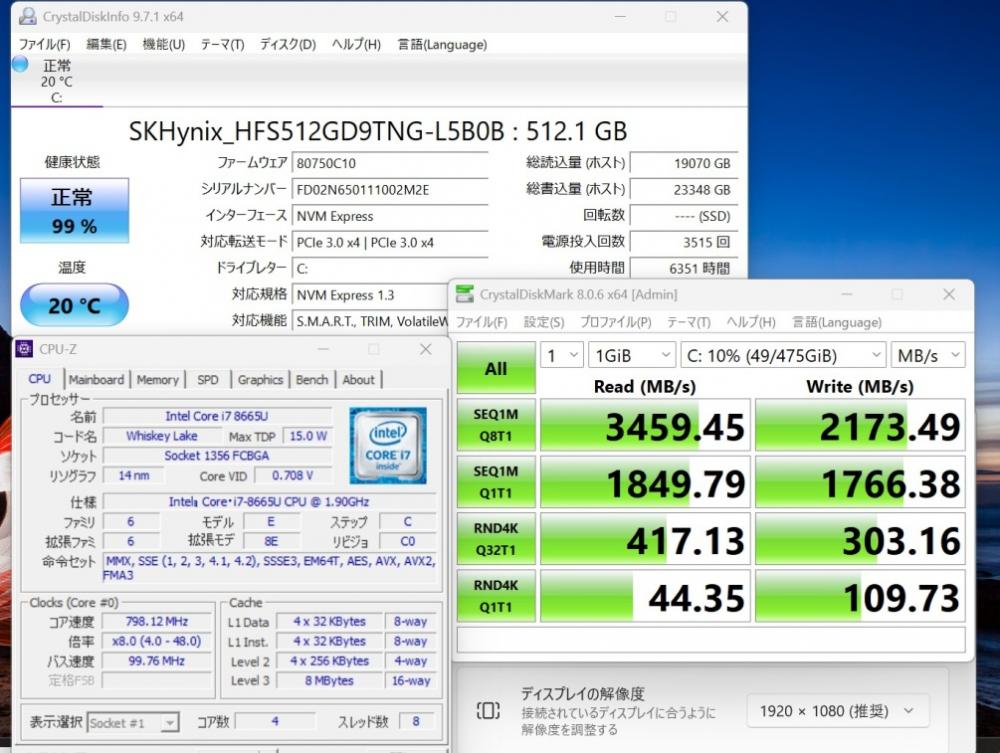Viewport: 1000px width, 753px height.
Task: Open 言語(Language) menu in CrystalDiskInfo
Action: coord(442,44)
